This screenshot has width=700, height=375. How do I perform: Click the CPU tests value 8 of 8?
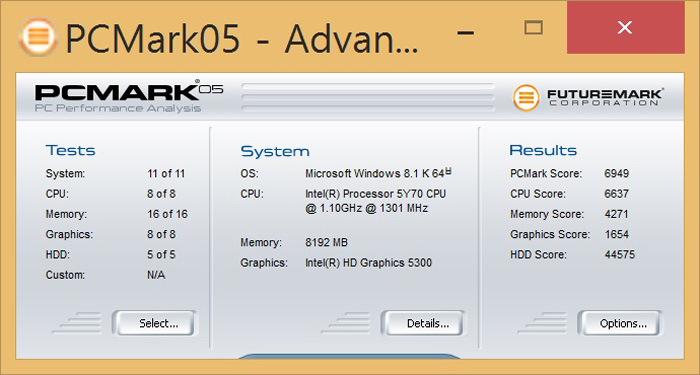click(161, 194)
